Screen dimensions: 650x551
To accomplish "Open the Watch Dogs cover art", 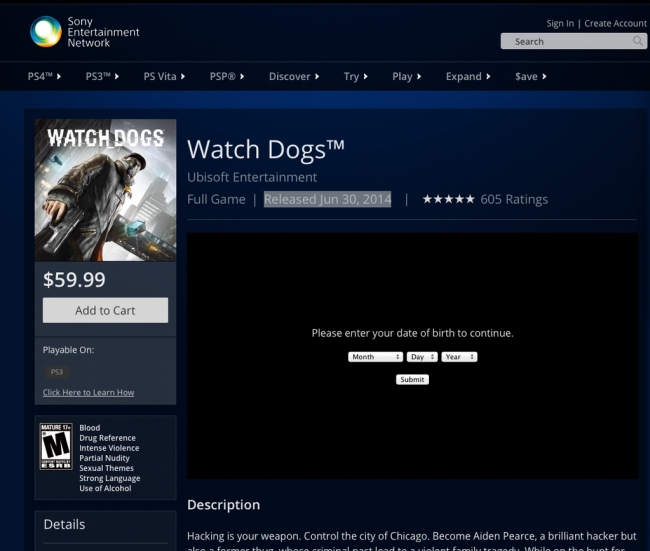I will click(105, 190).
